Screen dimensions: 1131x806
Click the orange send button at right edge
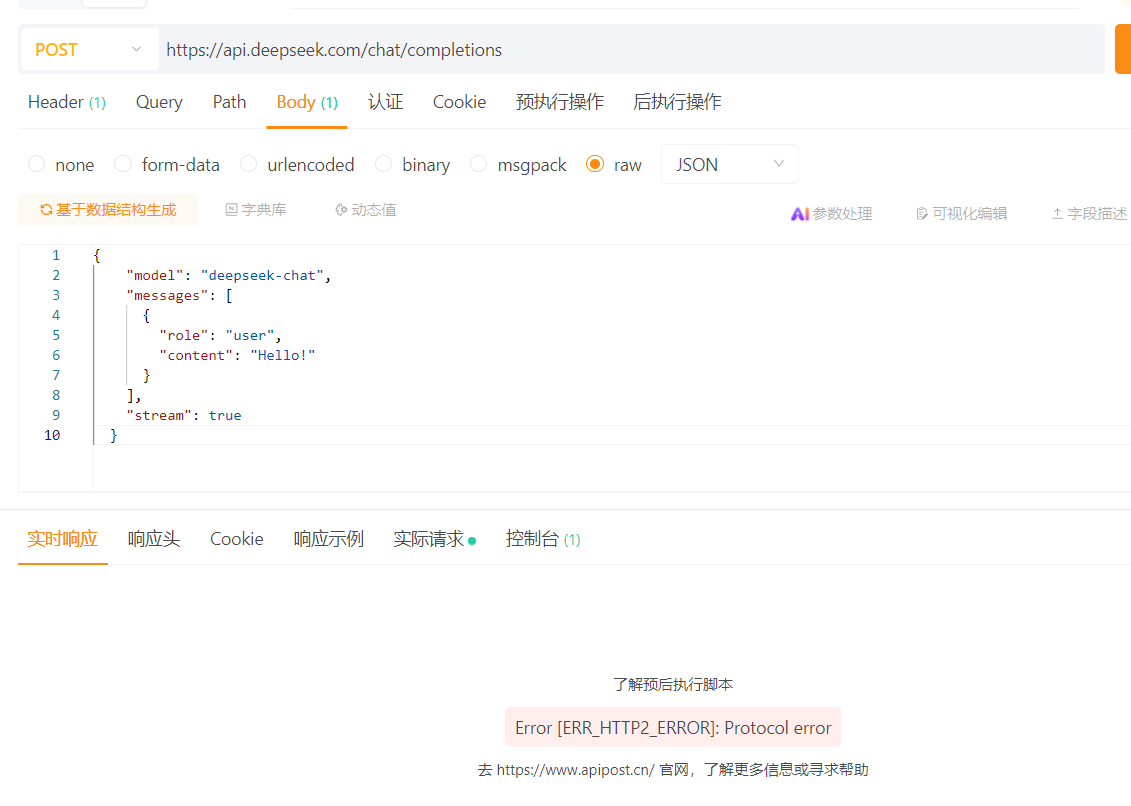point(1122,49)
